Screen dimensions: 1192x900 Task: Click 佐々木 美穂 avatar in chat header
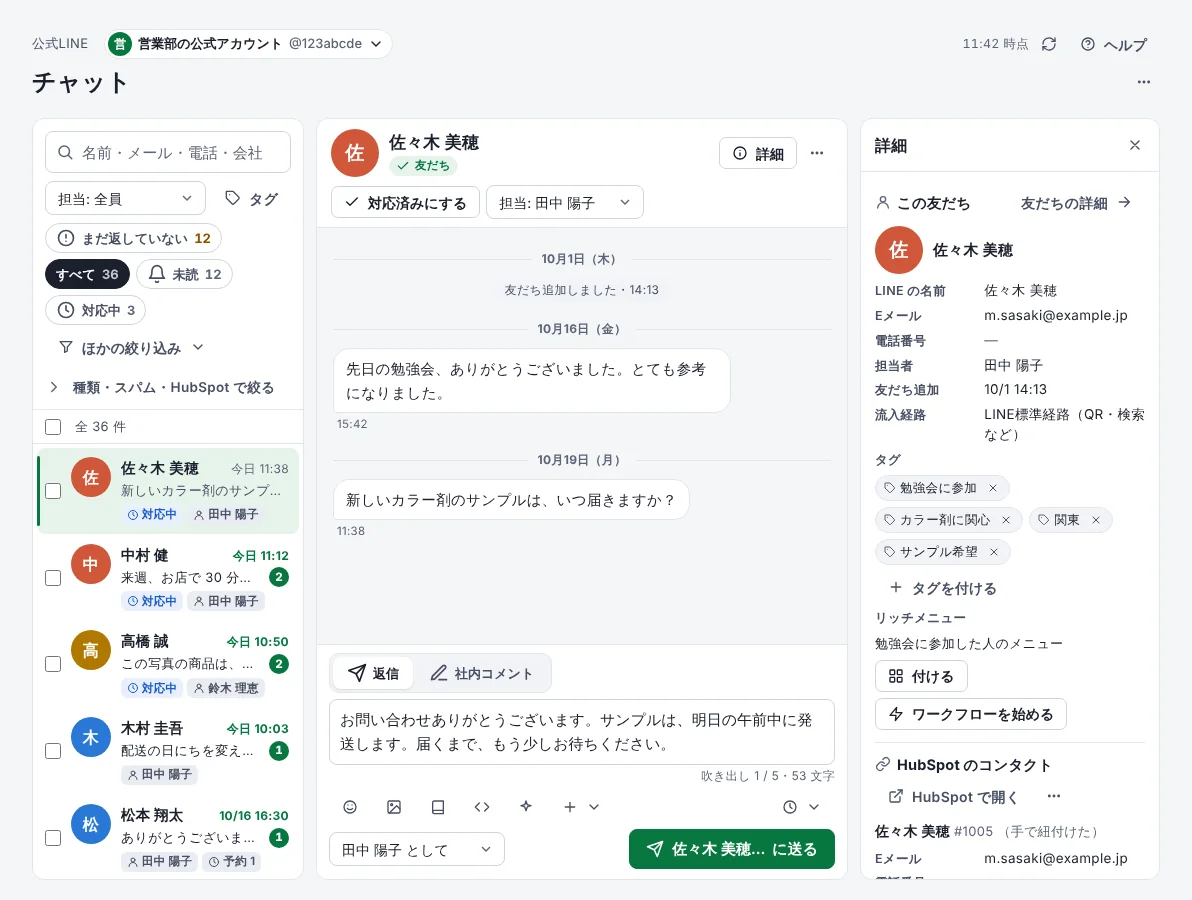pyautogui.click(x=355, y=153)
